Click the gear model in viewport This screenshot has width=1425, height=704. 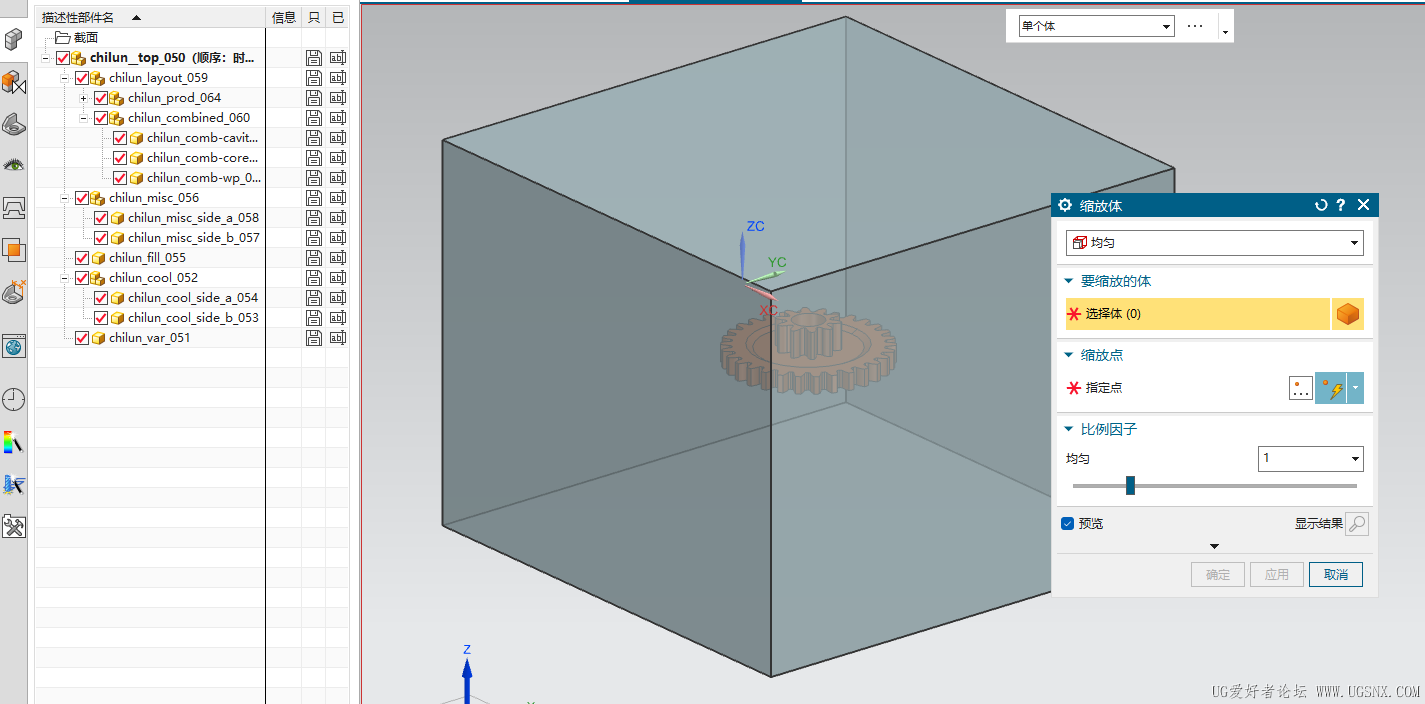(807, 352)
